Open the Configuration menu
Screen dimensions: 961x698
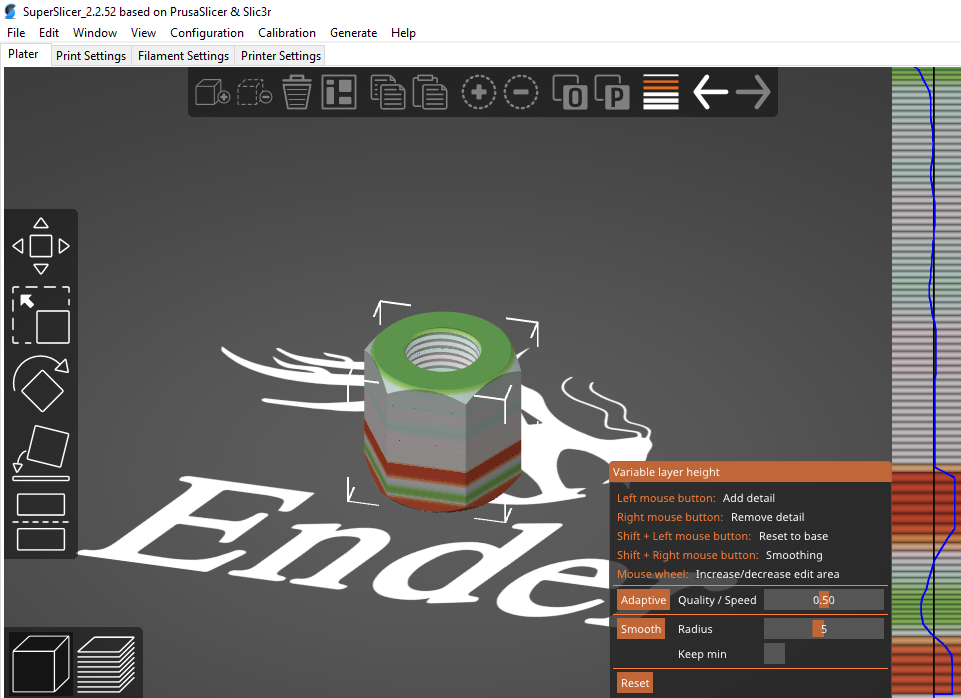207,32
